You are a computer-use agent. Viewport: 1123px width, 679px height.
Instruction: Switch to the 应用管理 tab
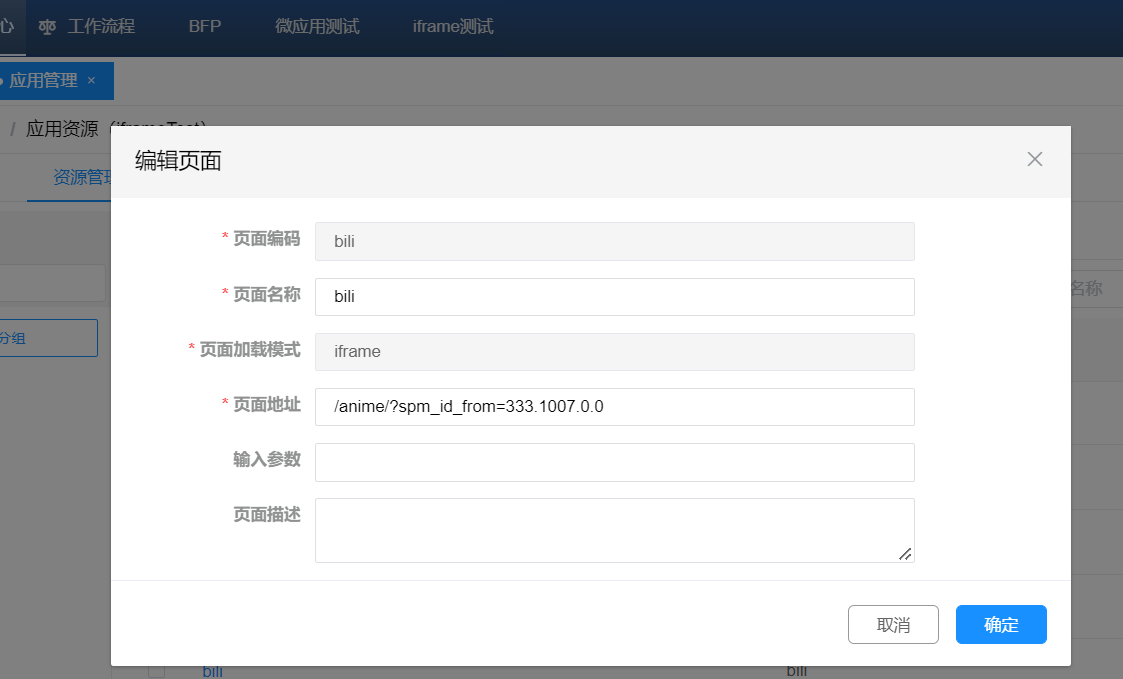tap(43, 80)
